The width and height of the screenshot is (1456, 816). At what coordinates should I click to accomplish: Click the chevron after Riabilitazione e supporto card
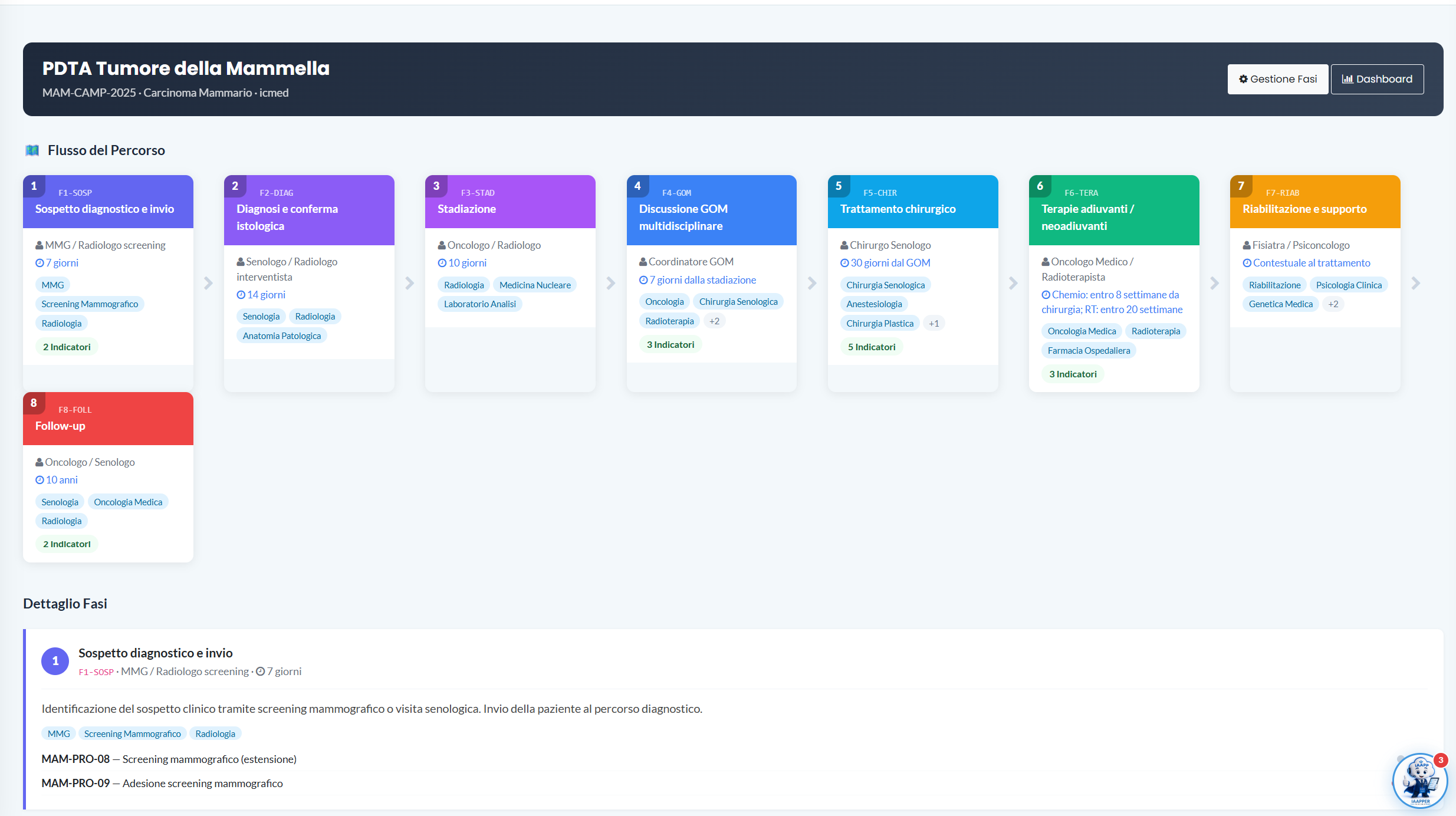click(1416, 284)
